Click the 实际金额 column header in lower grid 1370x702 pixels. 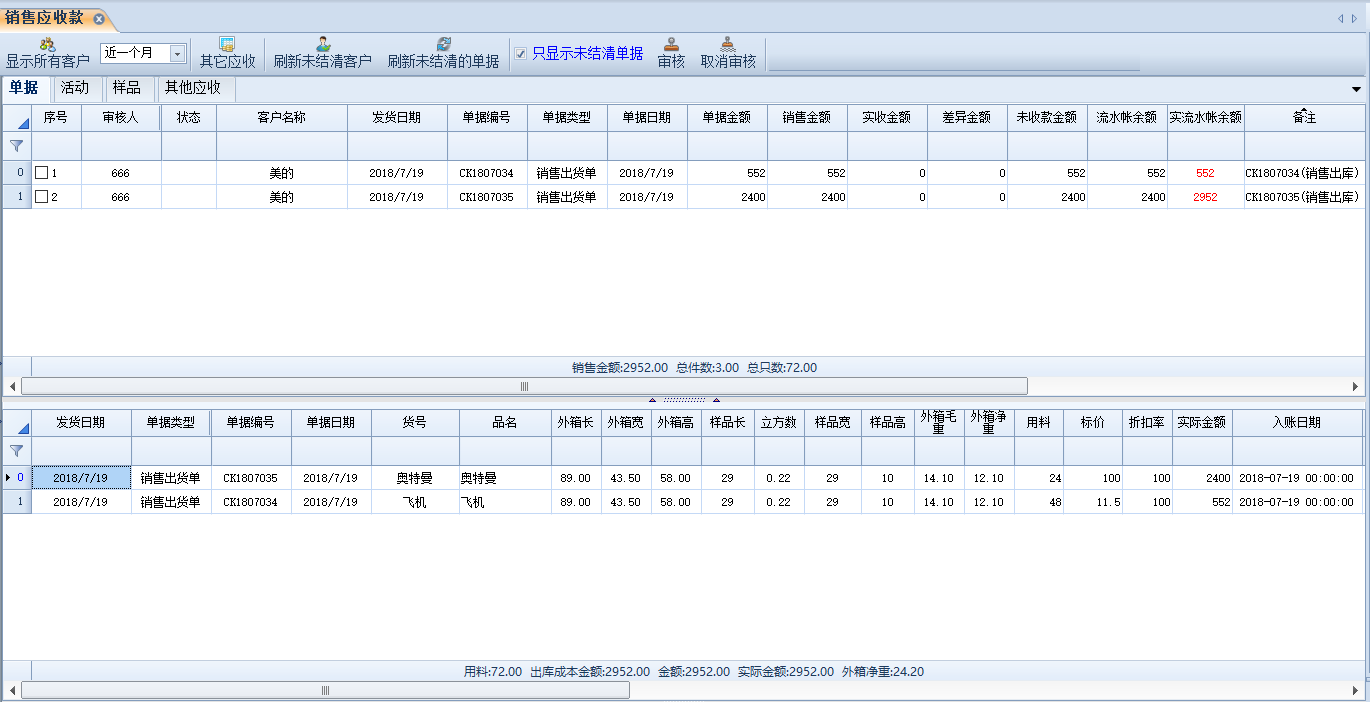(x=1201, y=423)
